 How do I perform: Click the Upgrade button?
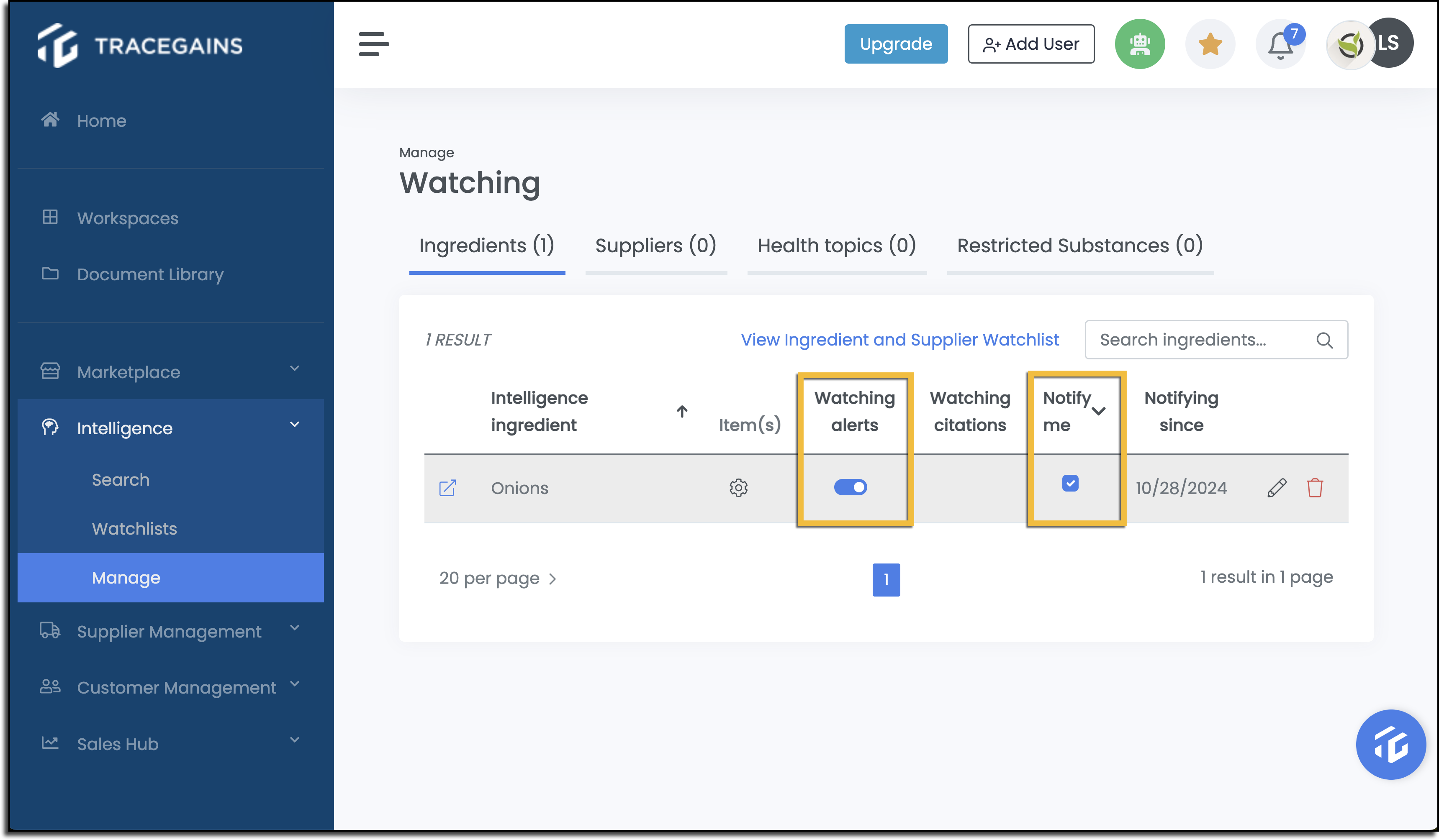[x=896, y=44]
